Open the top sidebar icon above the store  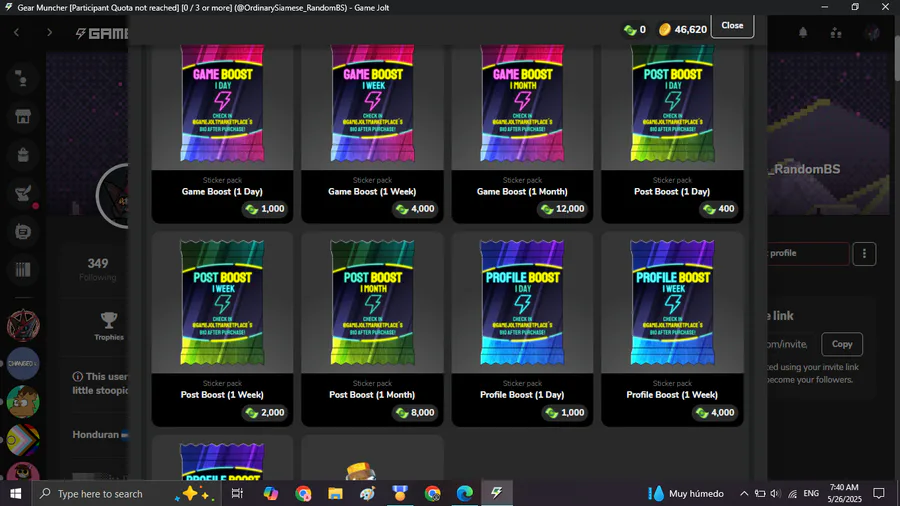23,79
